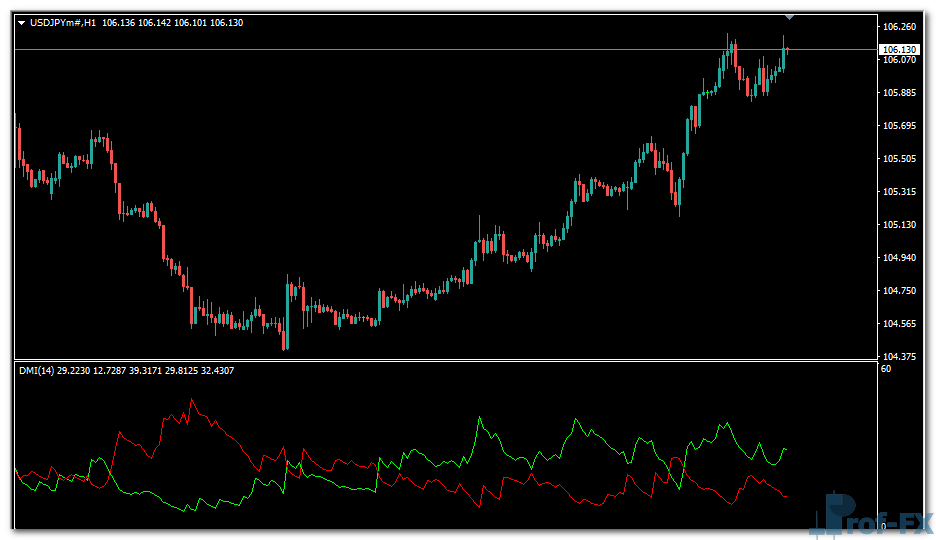Click the 104.750 price scale label

pos(899,291)
